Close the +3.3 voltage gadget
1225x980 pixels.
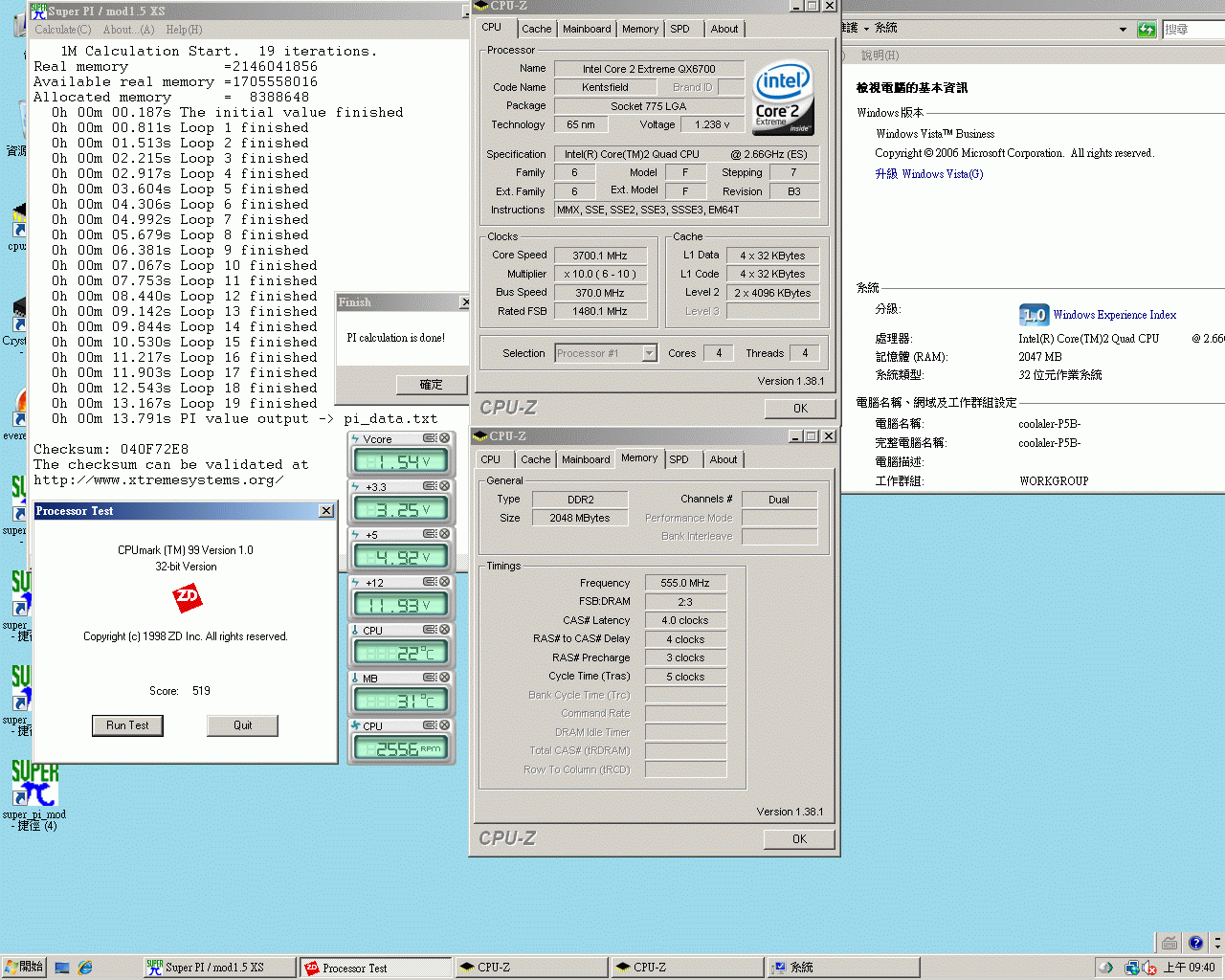(x=445, y=486)
